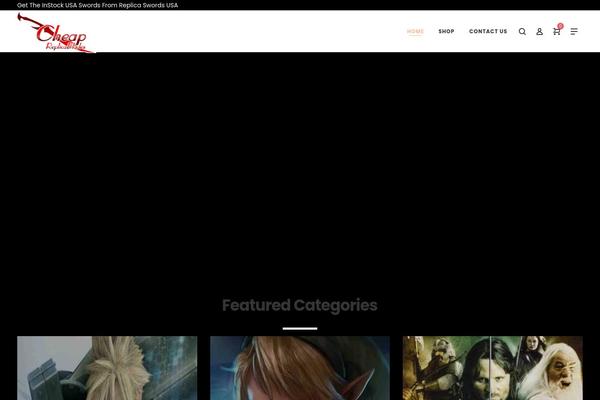Click the top announcement about Replica Swords USA
Image resolution: width=600 pixels, height=400 pixels.
coord(98,5)
